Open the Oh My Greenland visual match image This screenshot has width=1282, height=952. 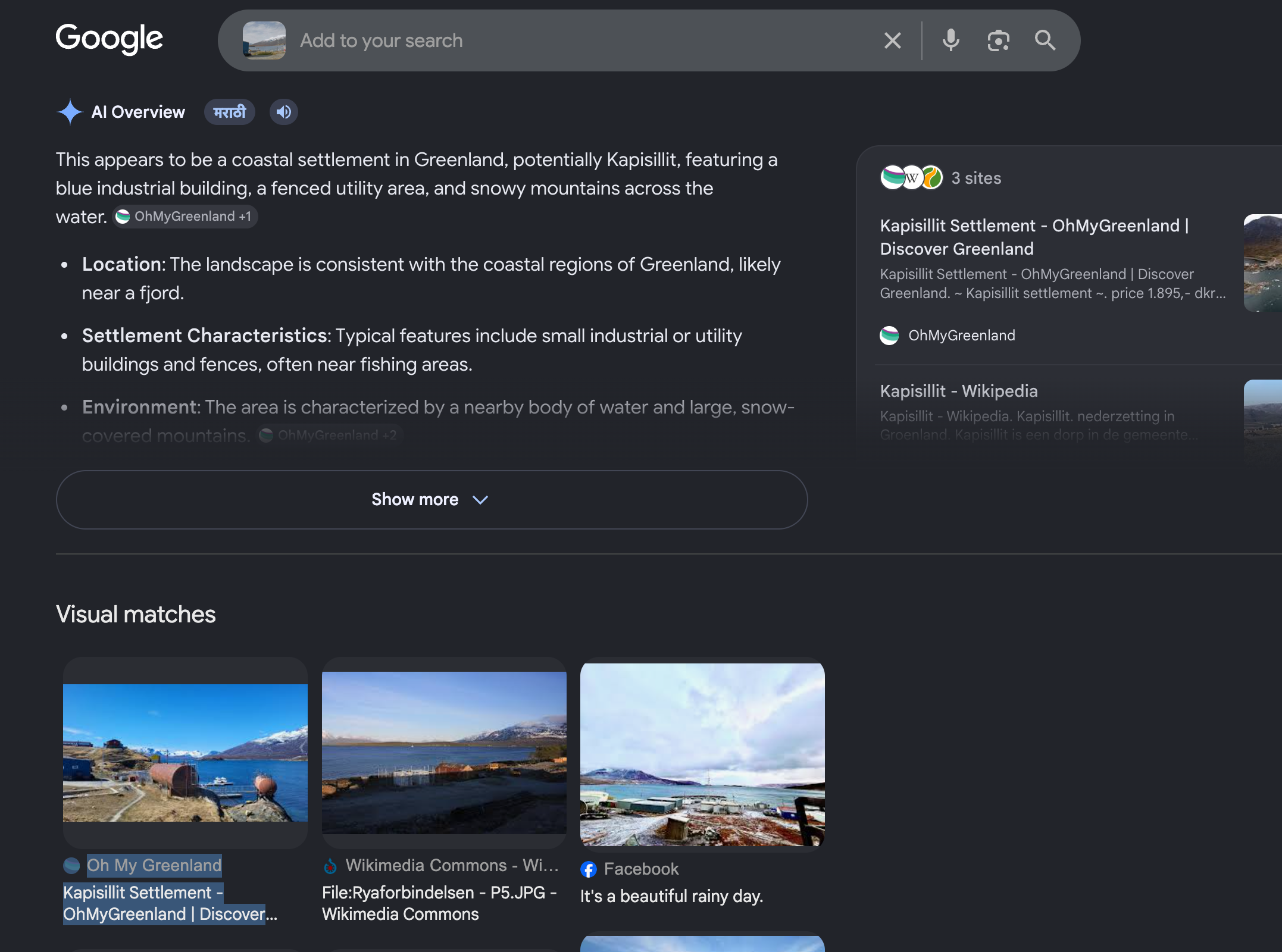point(185,753)
